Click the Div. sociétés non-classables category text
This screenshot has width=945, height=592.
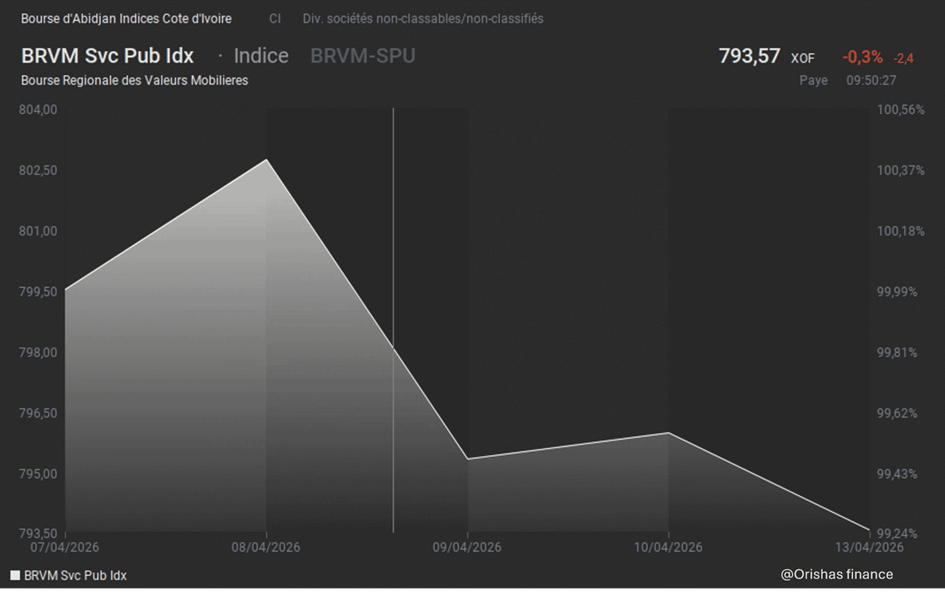pos(423,19)
